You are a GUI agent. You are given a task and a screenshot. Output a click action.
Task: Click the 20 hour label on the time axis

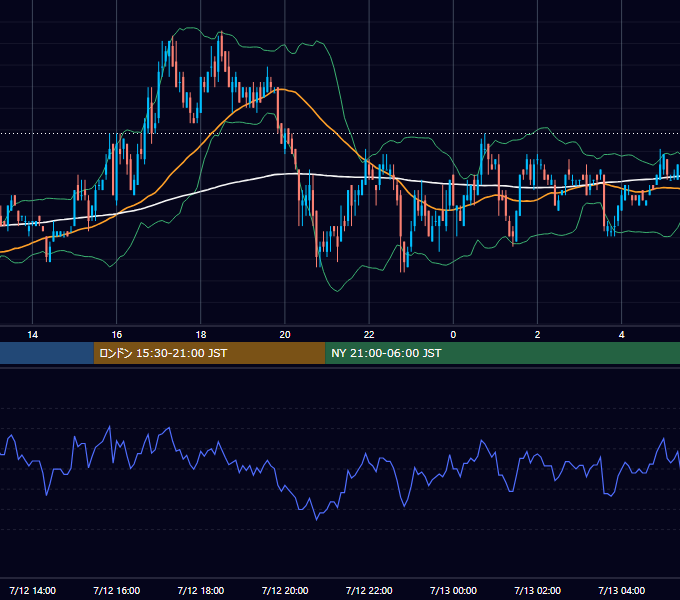tap(285, 335)
